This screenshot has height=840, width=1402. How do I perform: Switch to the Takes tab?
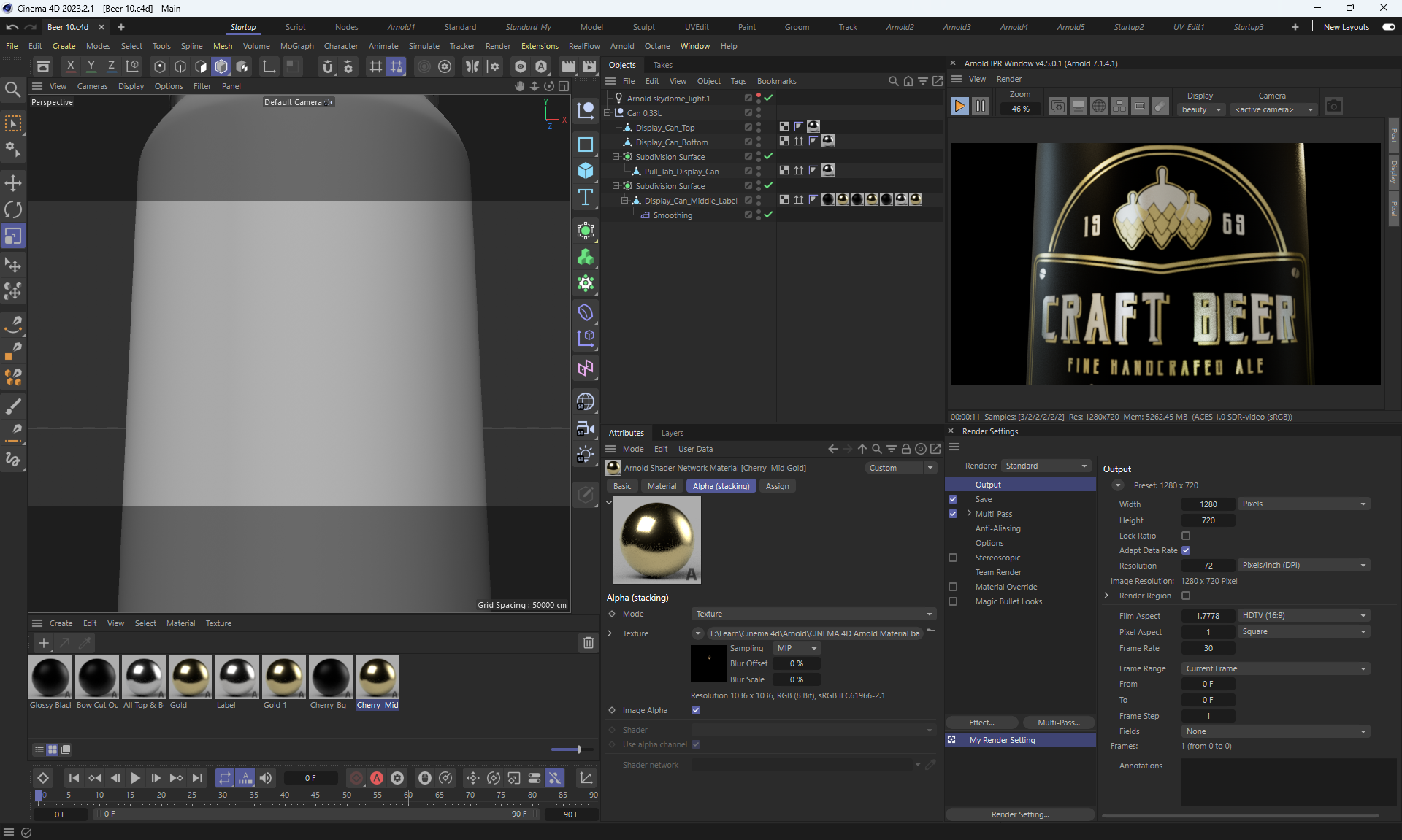tap(662, 65)
